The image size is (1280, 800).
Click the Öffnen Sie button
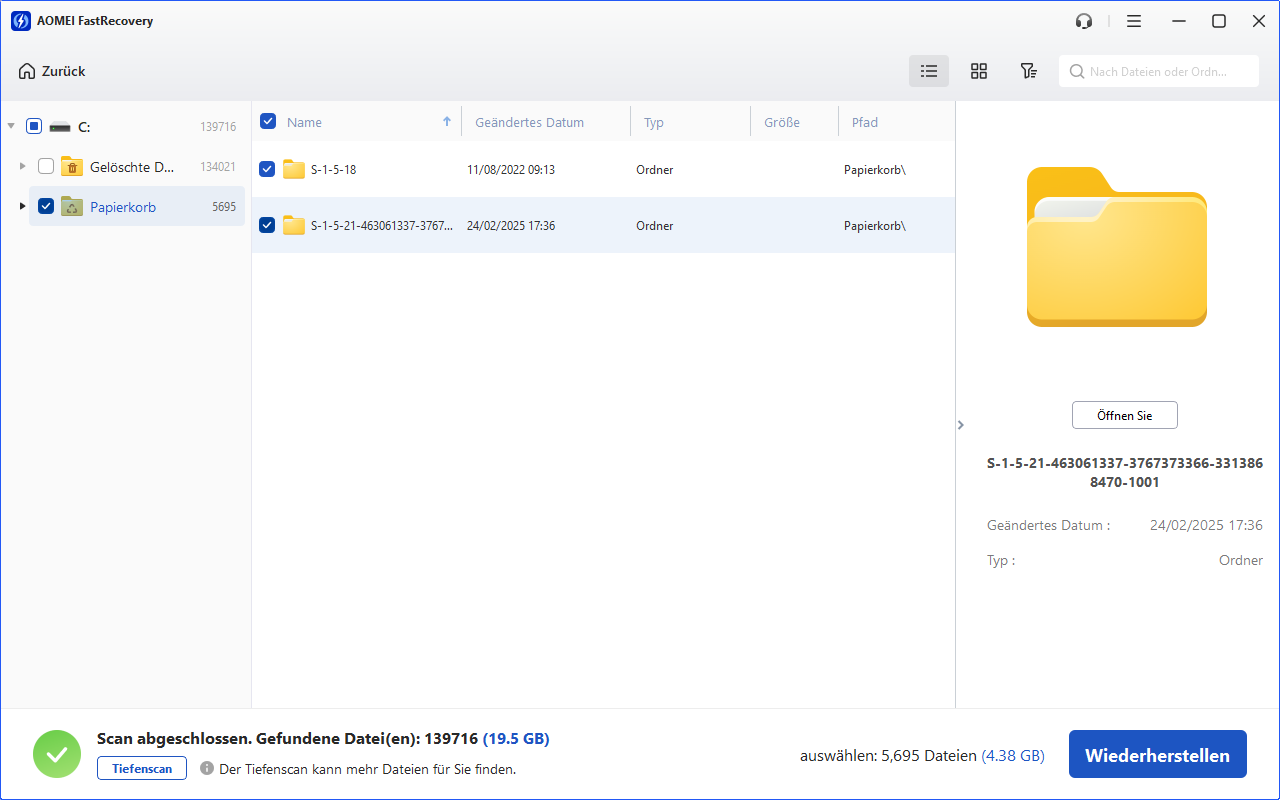pos(1125,415)
